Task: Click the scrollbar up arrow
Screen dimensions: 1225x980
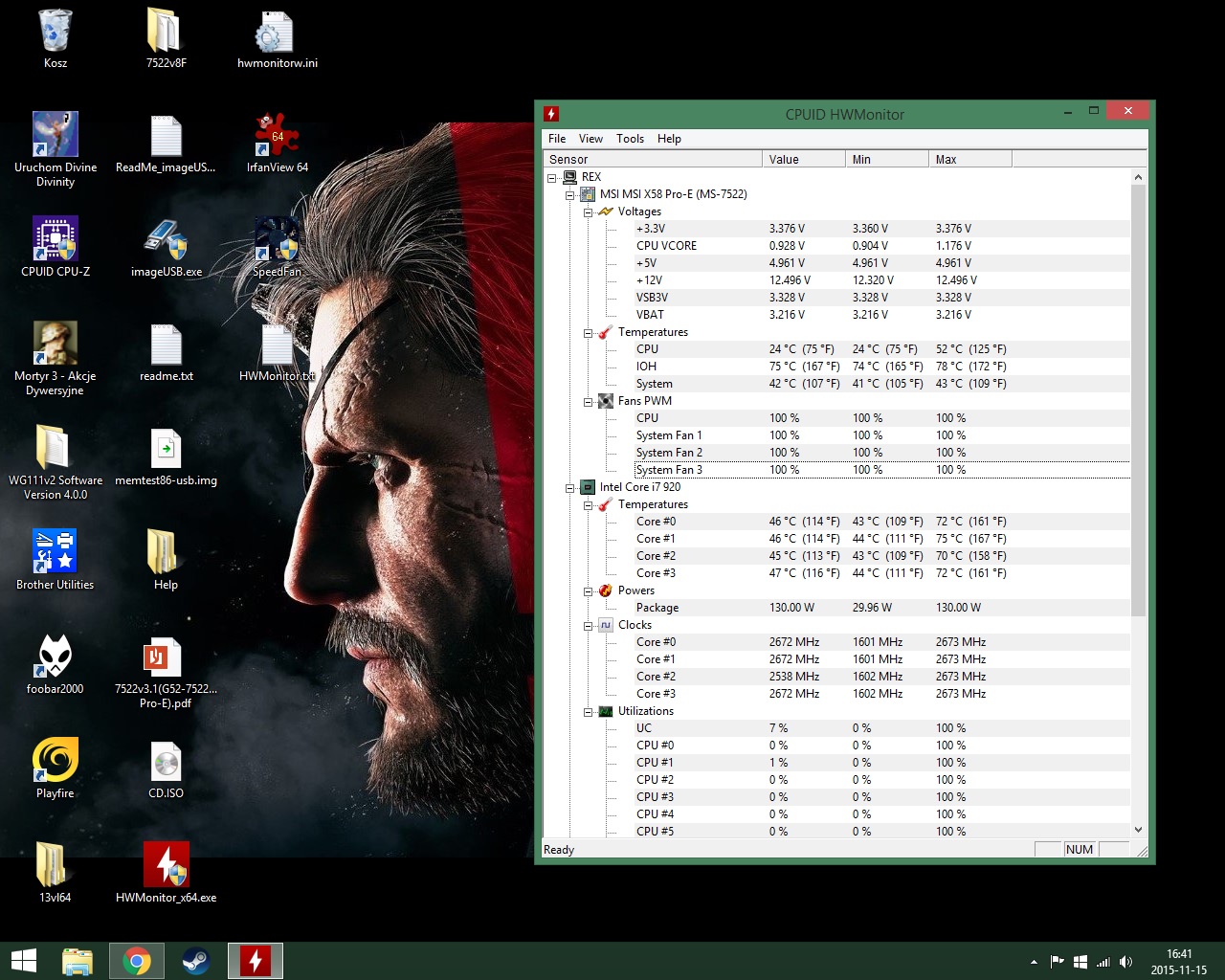Action: pos(1138,177)
